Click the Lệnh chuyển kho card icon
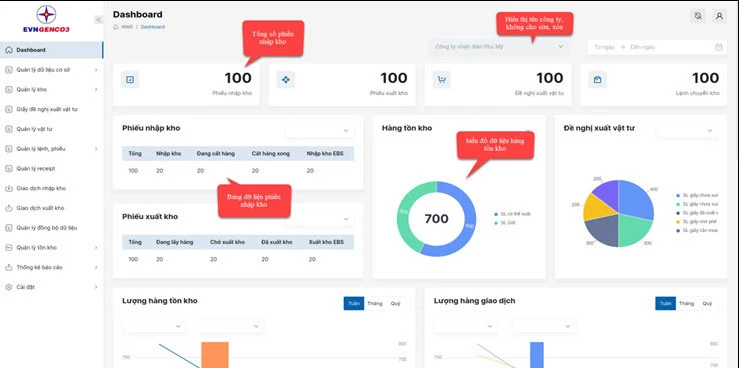The height and width of the screenshot is (368, 739). pos(598,80)
